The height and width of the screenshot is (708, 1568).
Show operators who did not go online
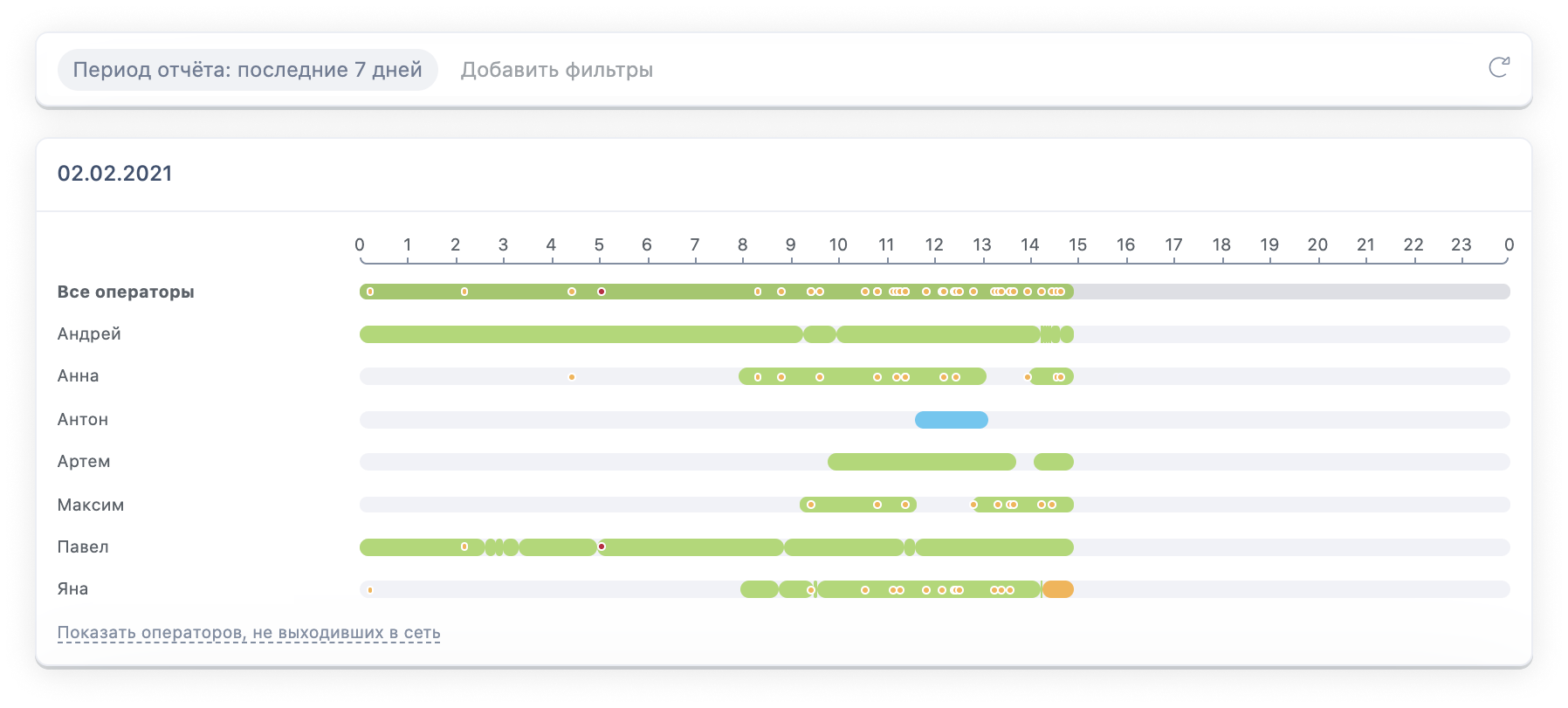click(249, 633)
